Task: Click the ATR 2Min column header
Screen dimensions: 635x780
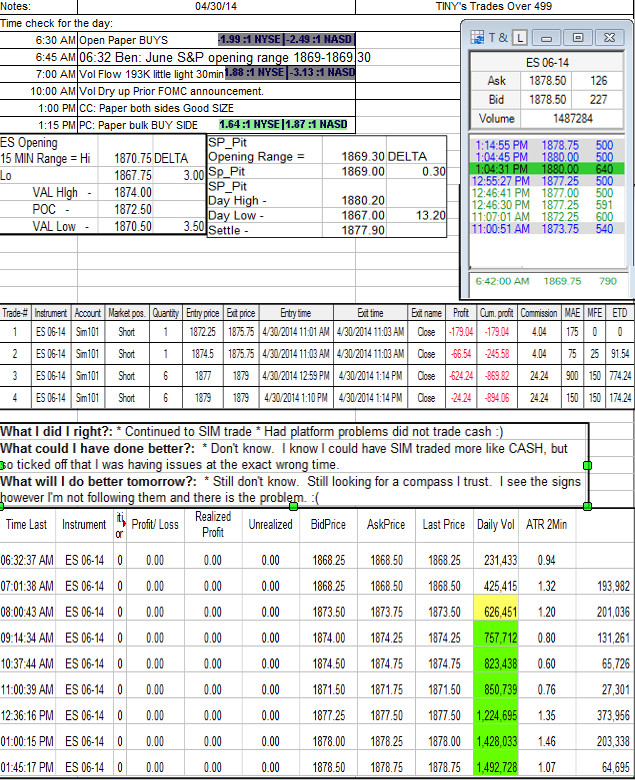Action: 546,524
